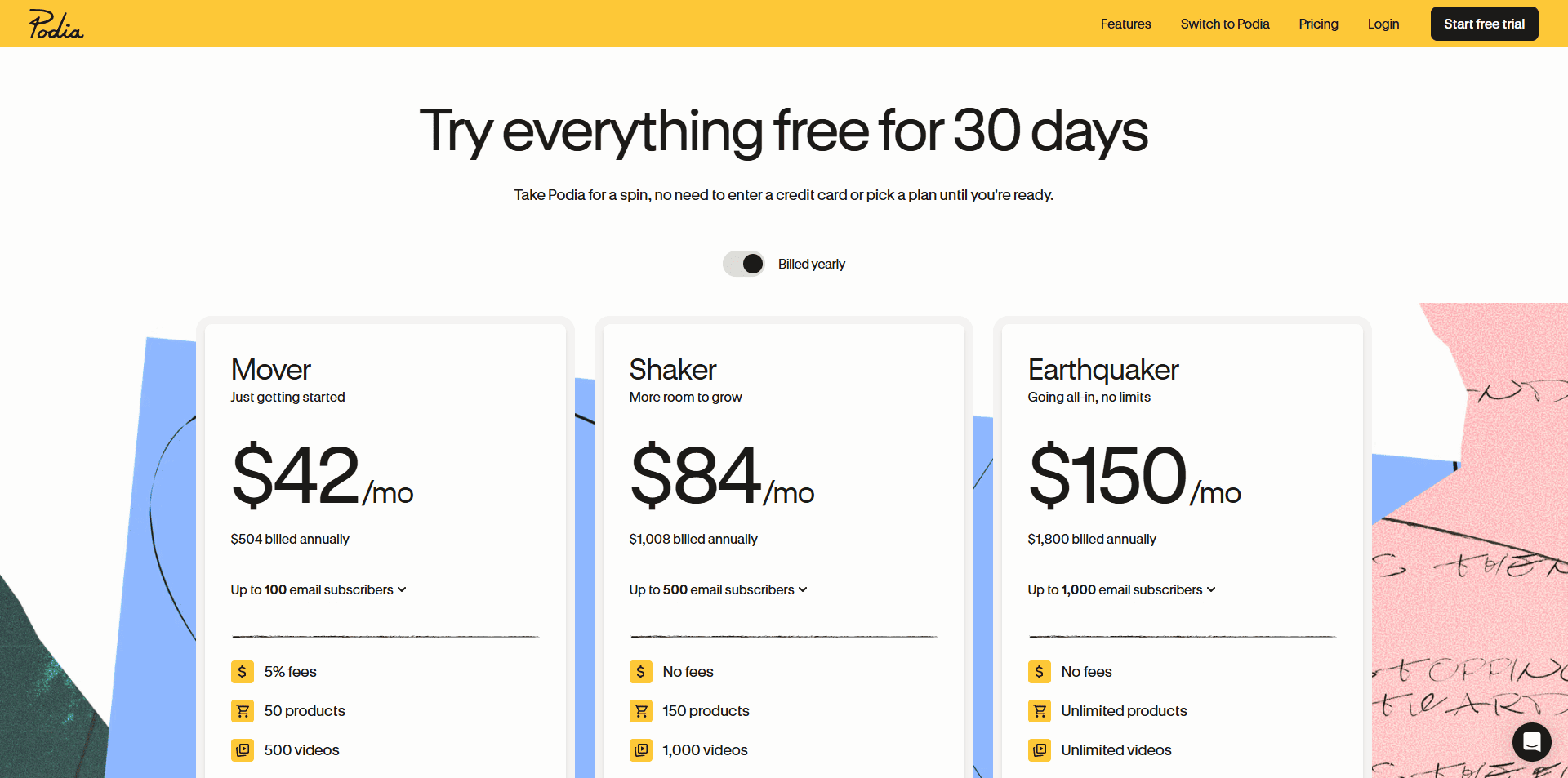
Task: Click the $150/mo price
Action: [x=1134, y=476]
